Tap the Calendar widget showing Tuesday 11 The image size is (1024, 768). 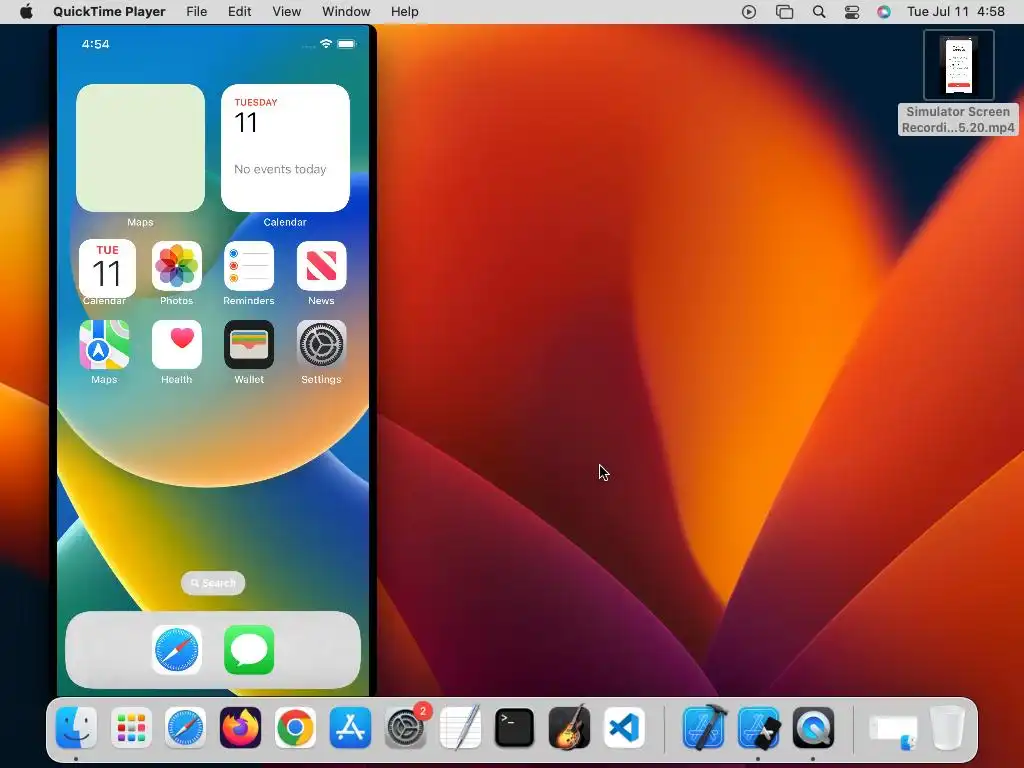285,148
